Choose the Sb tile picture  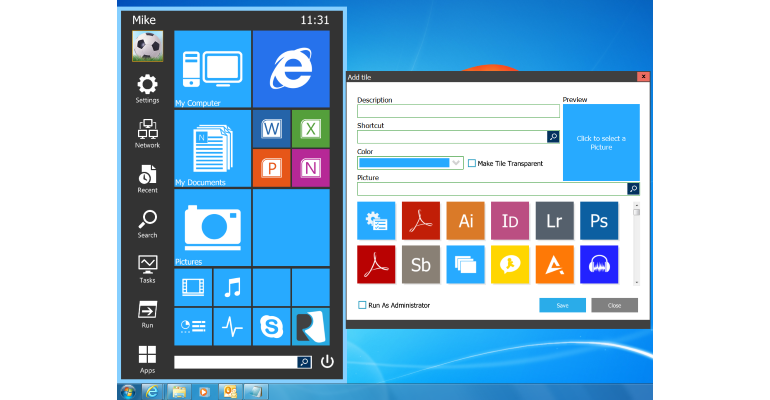(x=421, y=265)
